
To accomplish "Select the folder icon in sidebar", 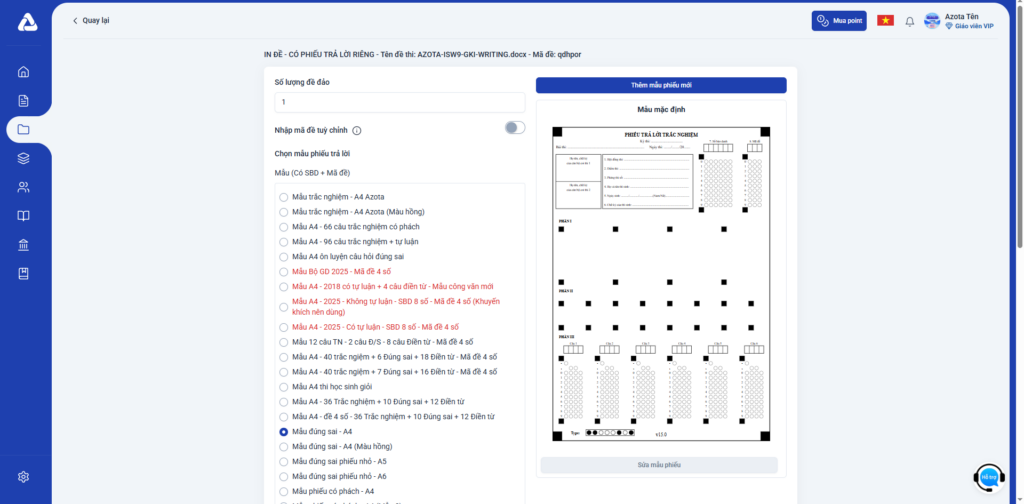I will tap(24, 129).
